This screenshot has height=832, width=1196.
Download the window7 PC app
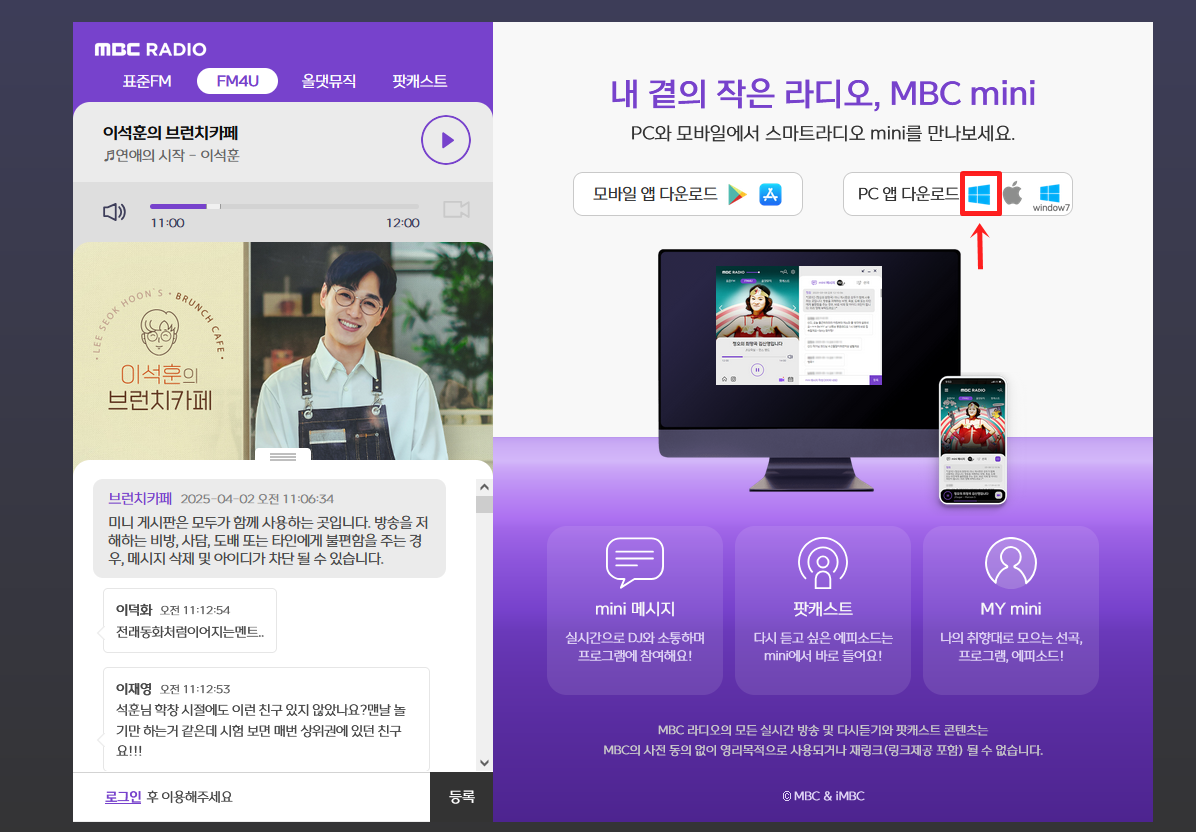pos(1050,197)
